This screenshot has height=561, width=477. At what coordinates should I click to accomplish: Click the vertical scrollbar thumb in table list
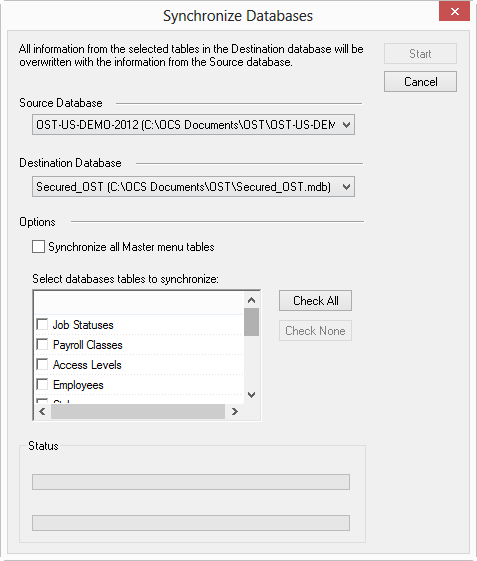pyautogui.click(x=252, y=322)
